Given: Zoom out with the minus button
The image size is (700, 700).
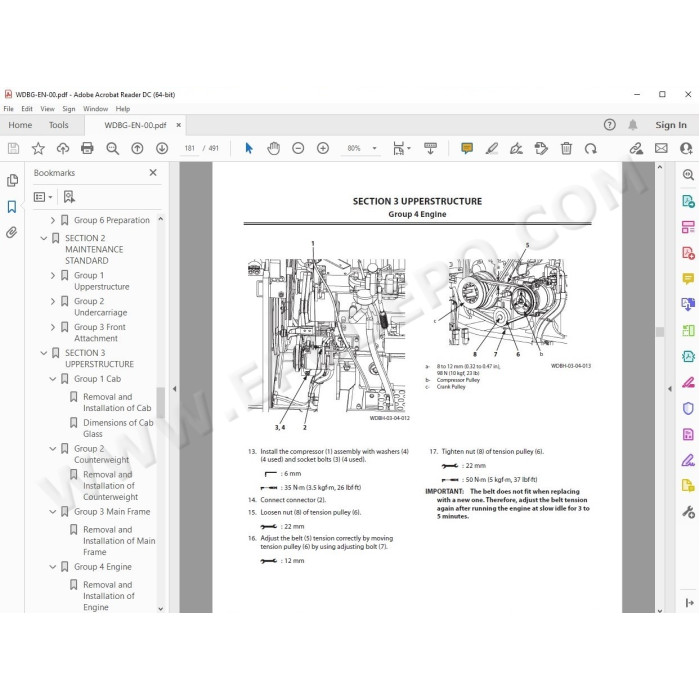Looking at the screenshot, I should 298,148.
